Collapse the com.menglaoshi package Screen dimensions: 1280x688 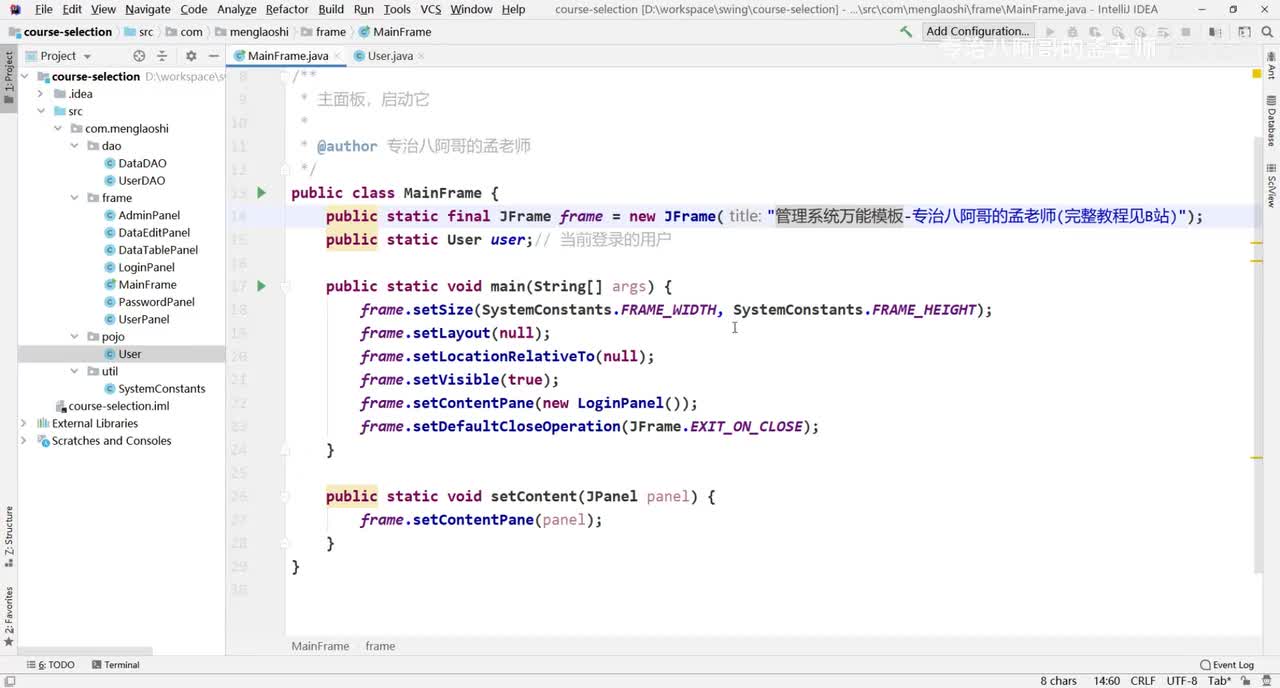[58, 129]
